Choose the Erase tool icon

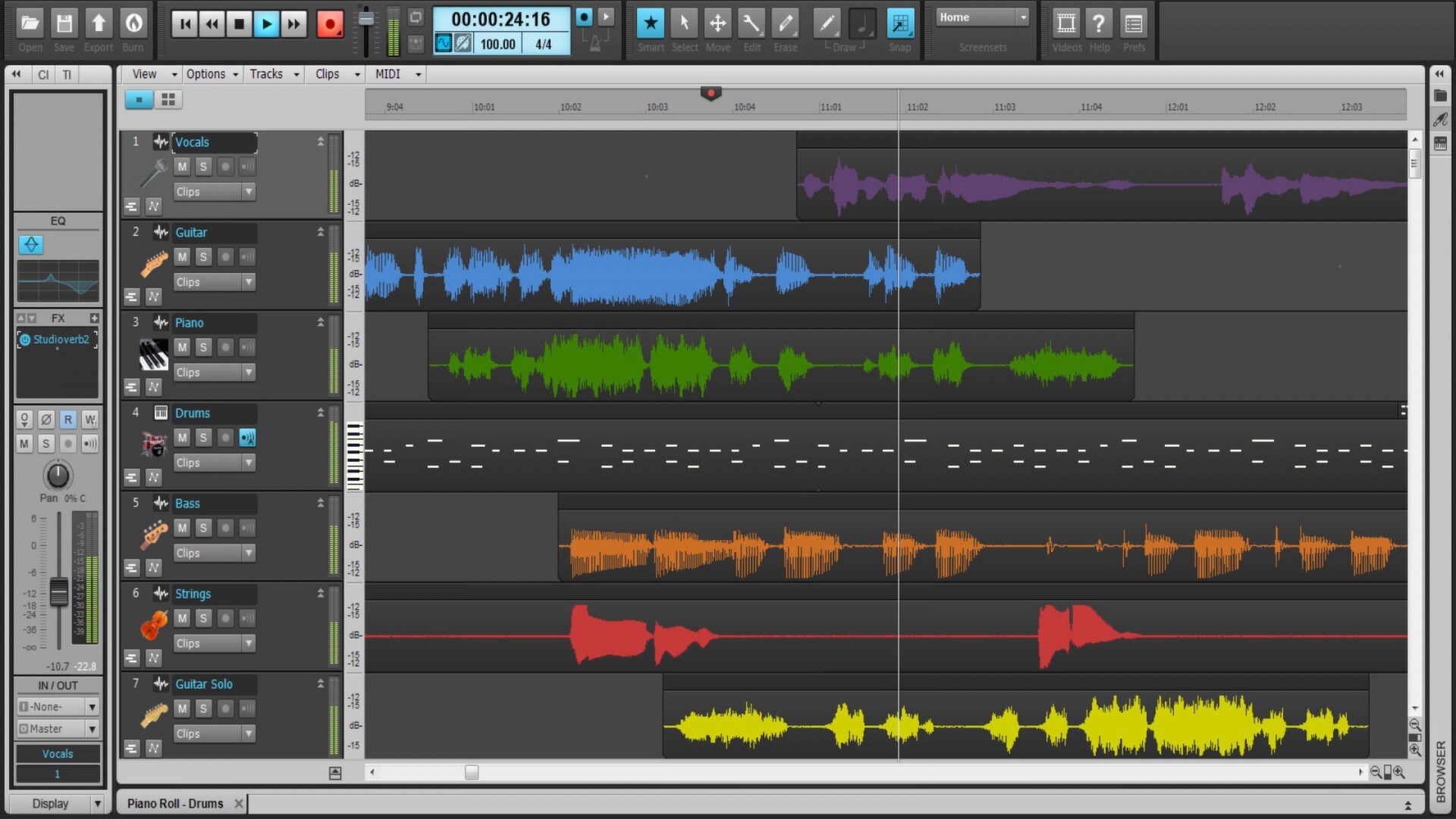pyautogui.click(x=785, y=24)
